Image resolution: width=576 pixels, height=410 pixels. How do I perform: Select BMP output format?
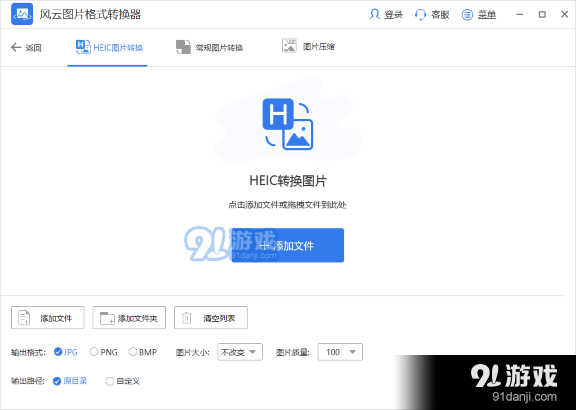pyautogui.click(x=143, y=352)
